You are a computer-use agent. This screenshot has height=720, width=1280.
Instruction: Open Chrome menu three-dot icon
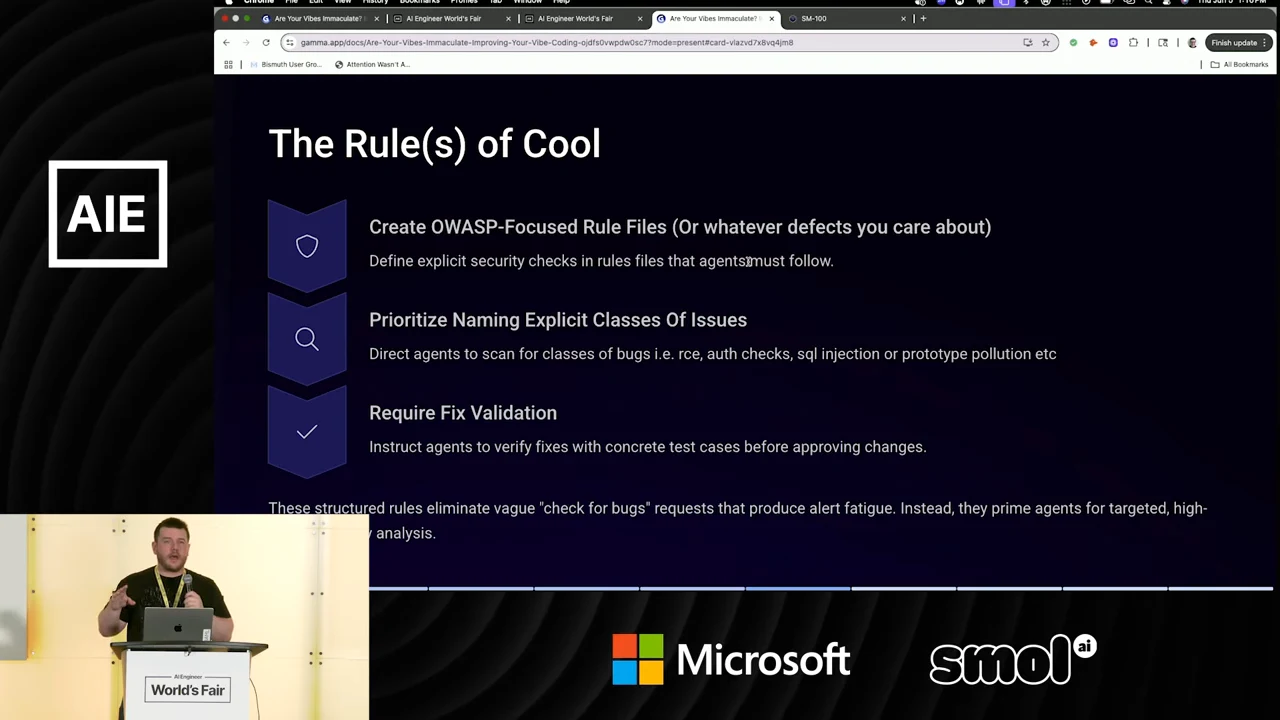1265,42
